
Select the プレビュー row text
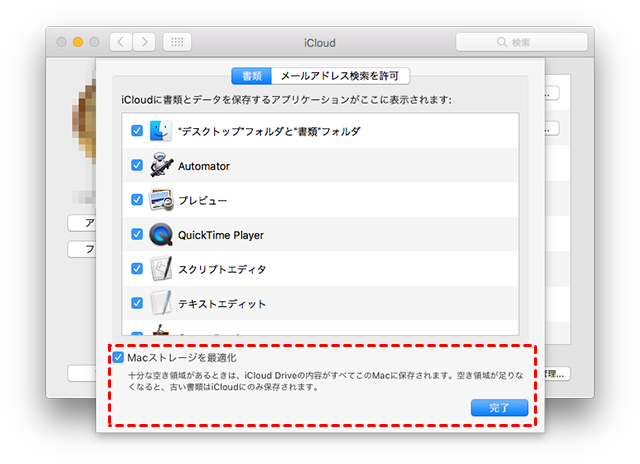tap(202, 200)
